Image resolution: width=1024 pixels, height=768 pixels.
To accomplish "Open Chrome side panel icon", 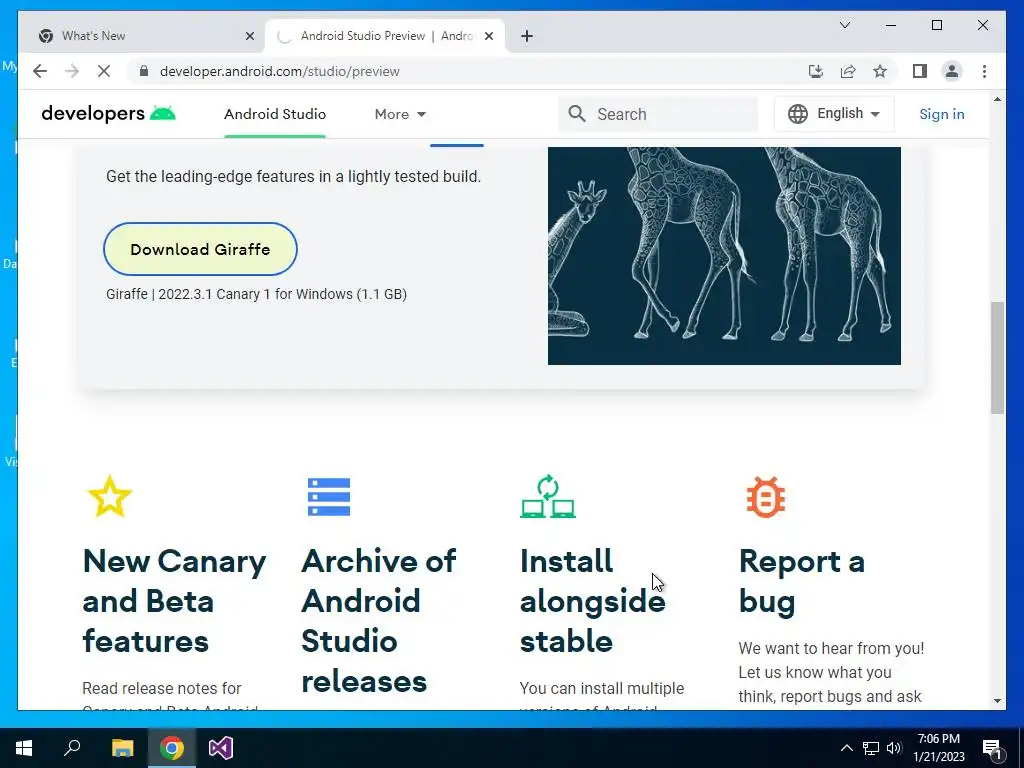I will pyautogui.click(x=920, y=71).
